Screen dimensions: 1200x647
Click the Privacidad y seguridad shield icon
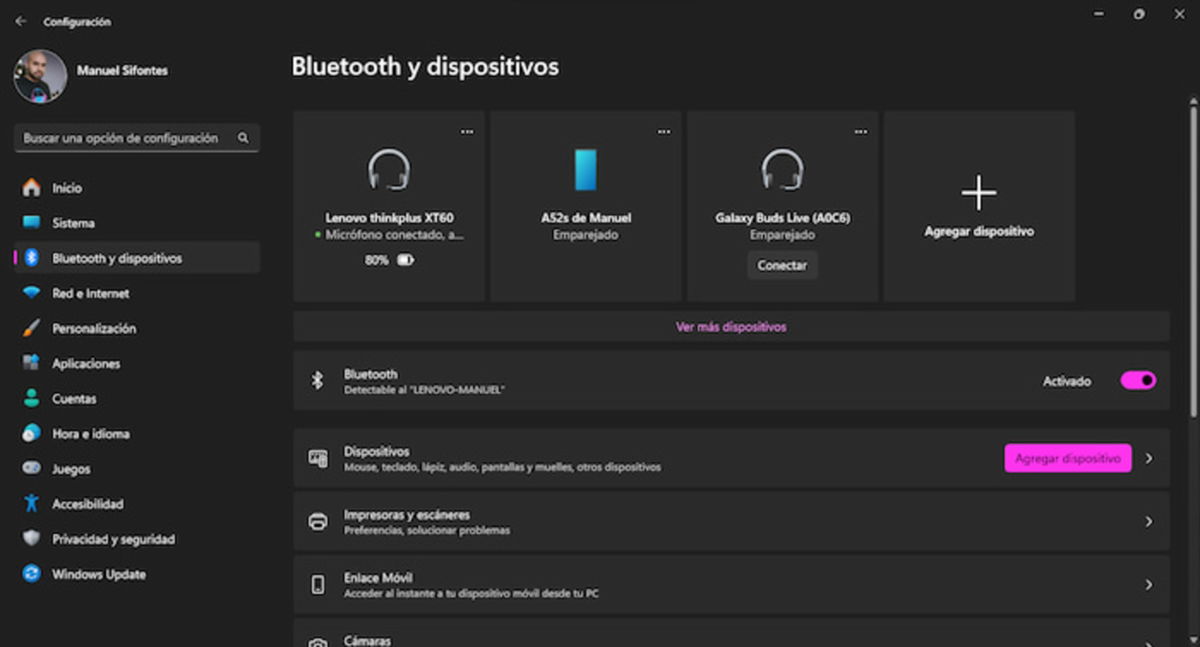tap(31, 538)
